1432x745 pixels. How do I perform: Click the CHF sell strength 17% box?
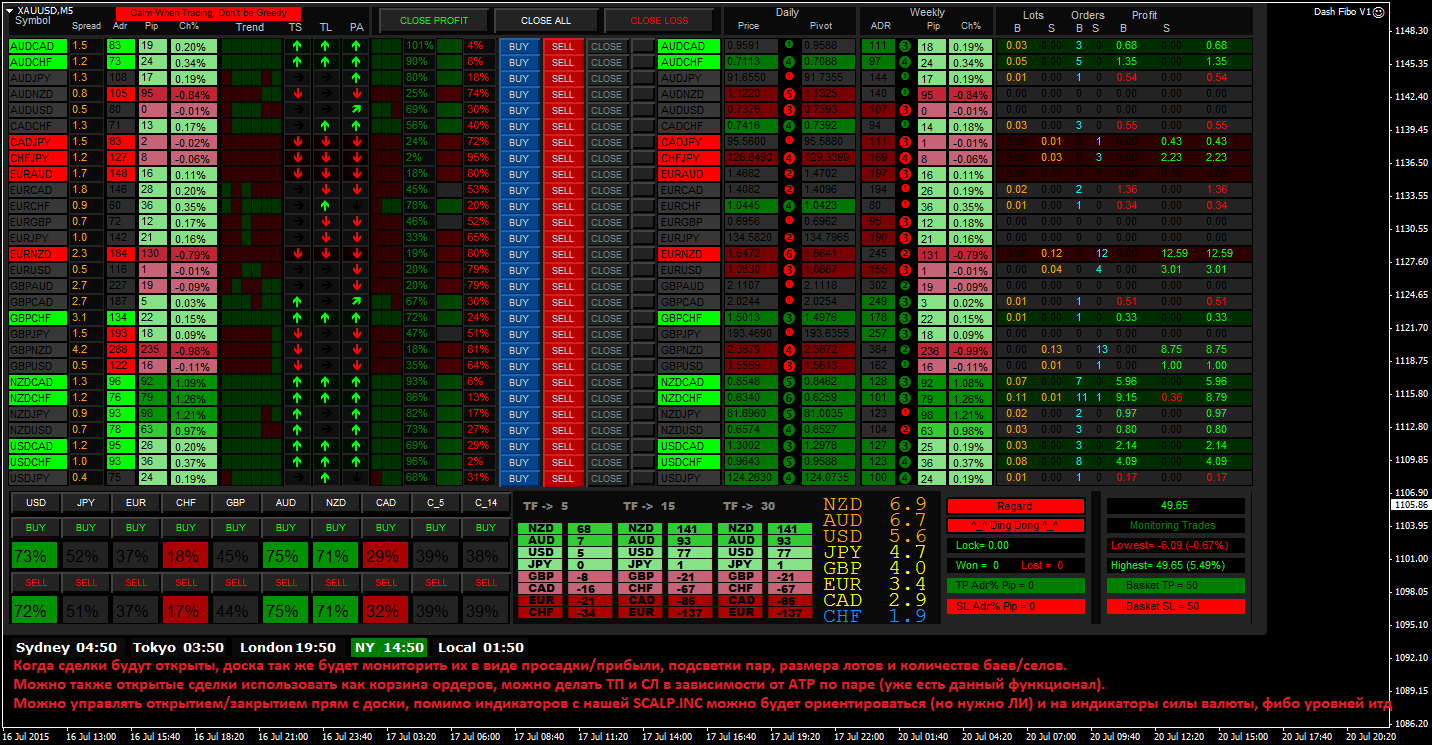186,611
